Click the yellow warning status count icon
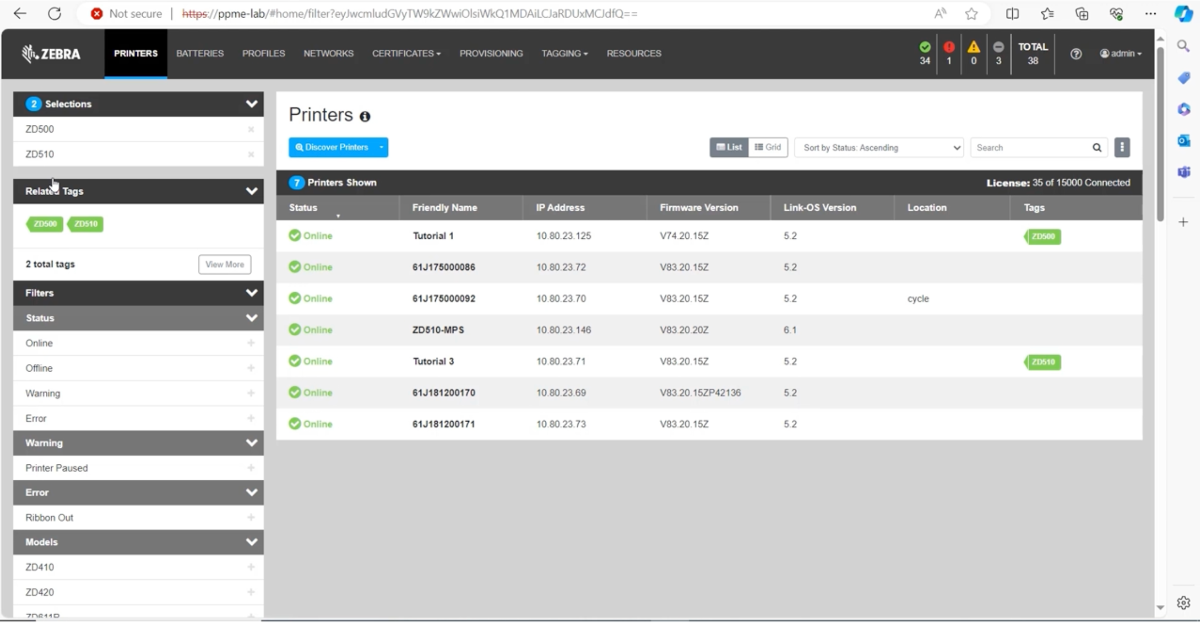 click(973, 47)
